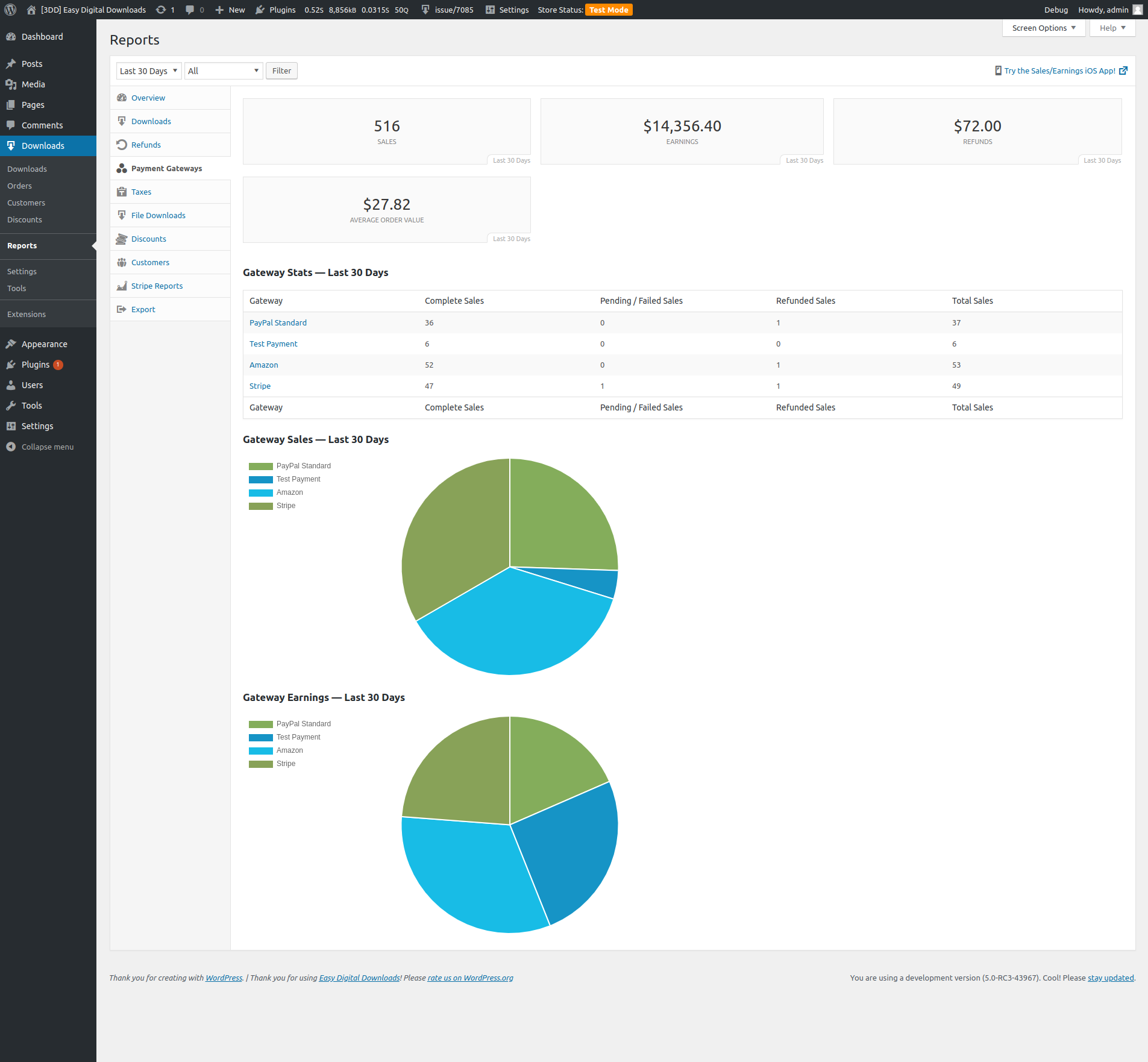The height and width of the screenshot is (1062, 1148).
Task: Expand the Help dropdown tab
Action: 1112,28
